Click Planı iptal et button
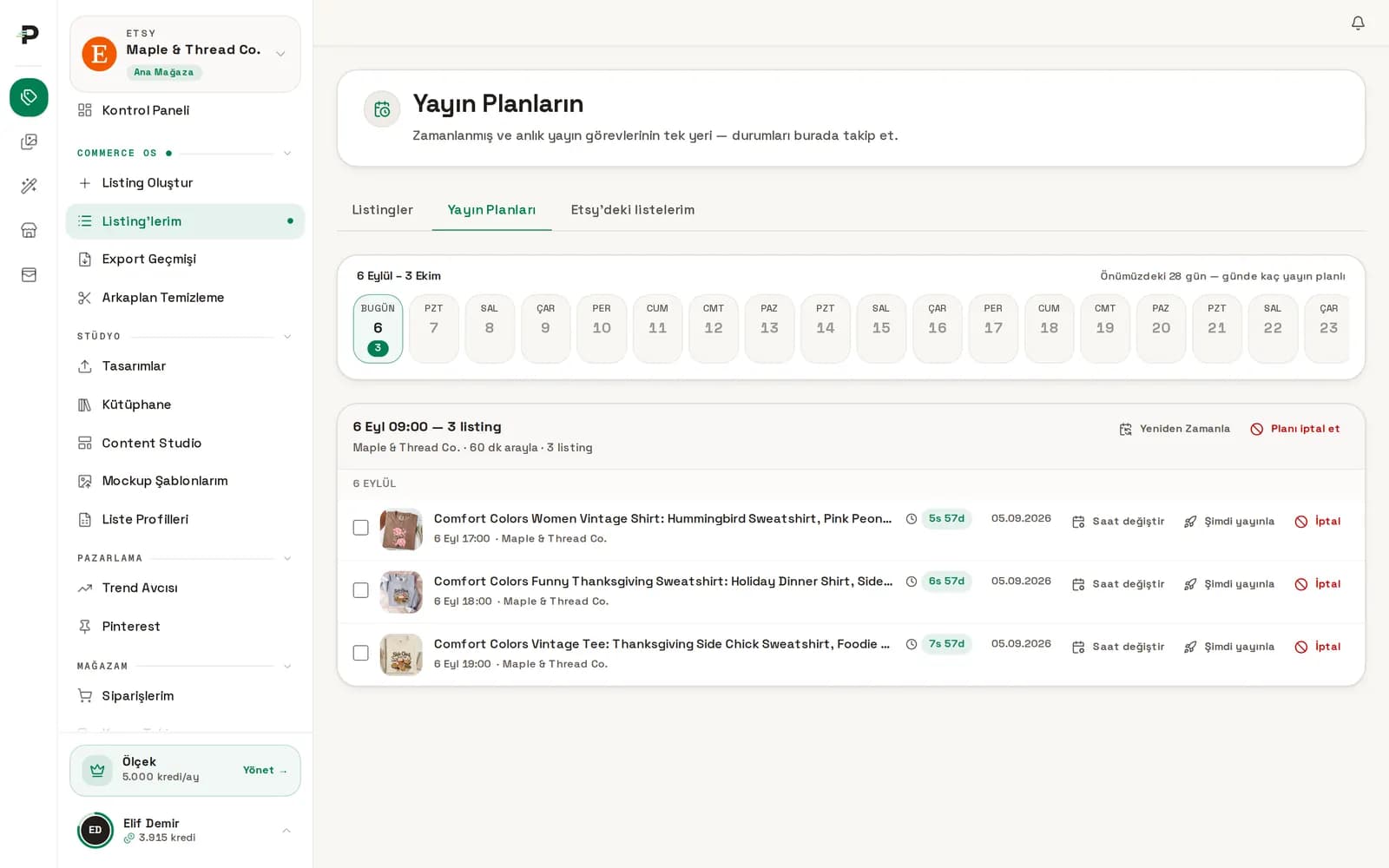This screenshot has height=868, width=1389. pos(1295,429)
